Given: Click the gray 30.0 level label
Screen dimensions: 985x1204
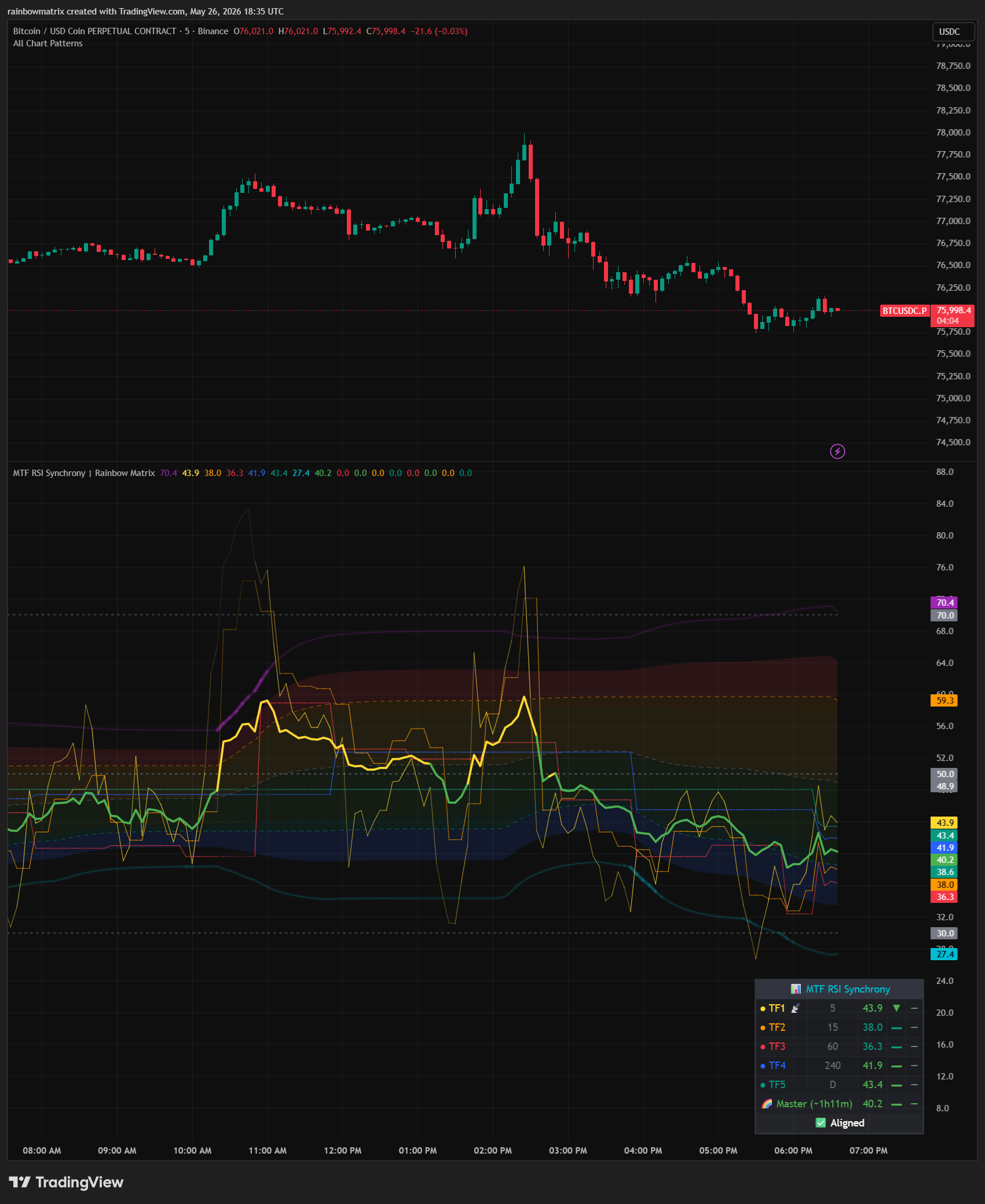Looking at the screenshot, I should coord(944,934).
